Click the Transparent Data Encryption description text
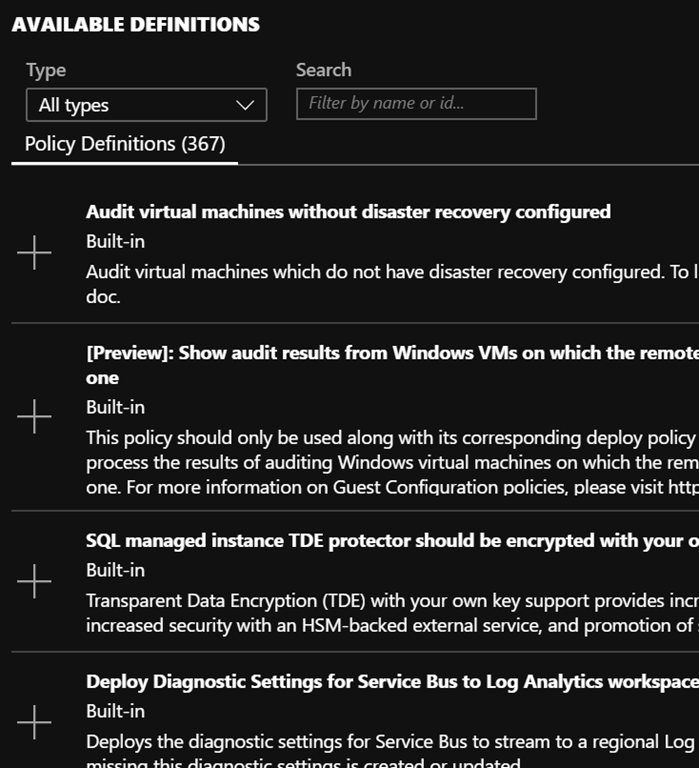This screenshot has width=699, height=768. pos(390,601)
